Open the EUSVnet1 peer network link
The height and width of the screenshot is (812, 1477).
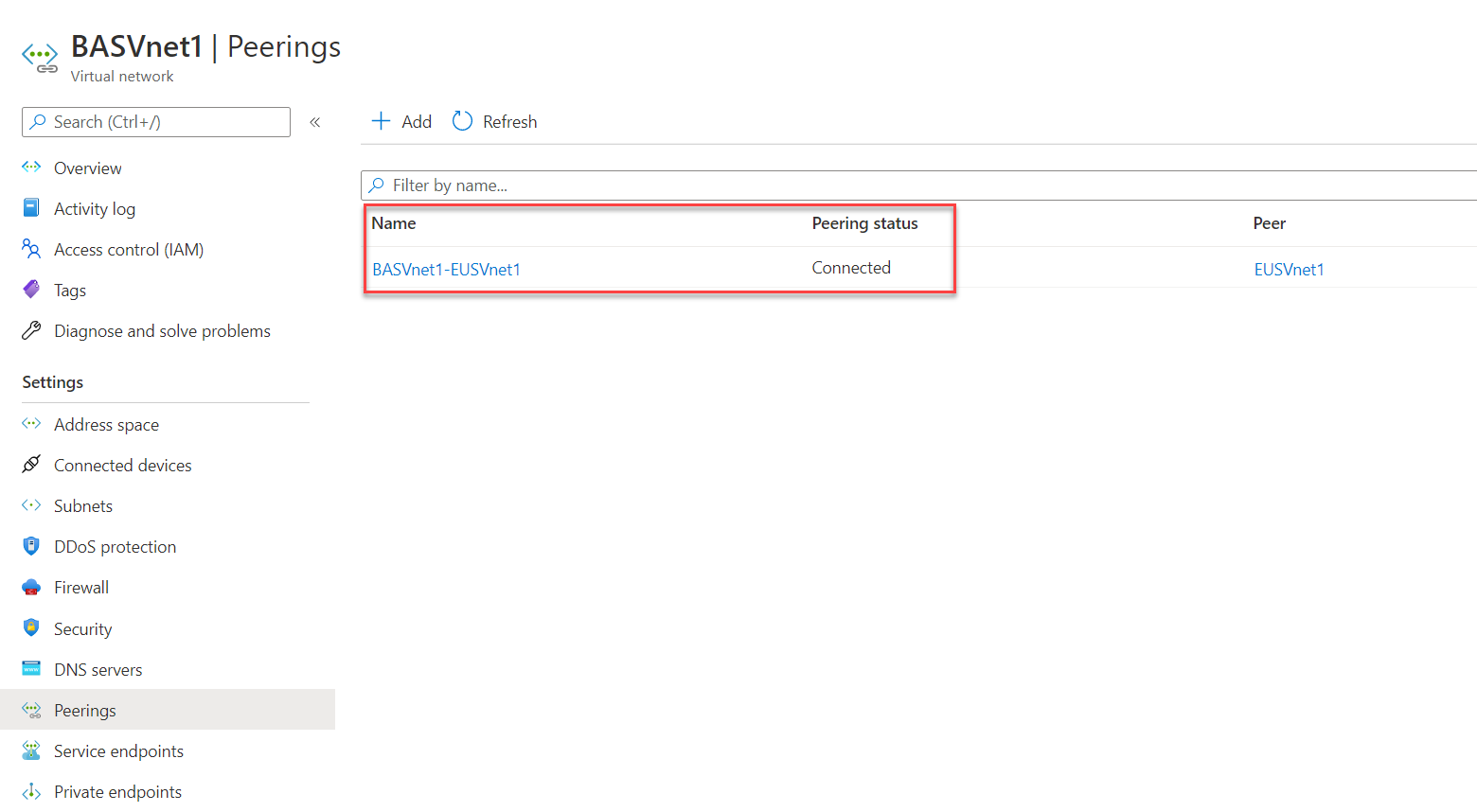click(x=1289, y=269)
